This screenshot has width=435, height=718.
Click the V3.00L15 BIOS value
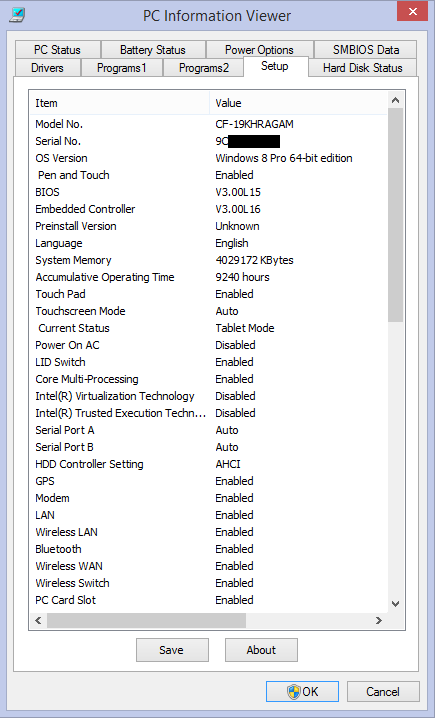[x=238, y=192]
